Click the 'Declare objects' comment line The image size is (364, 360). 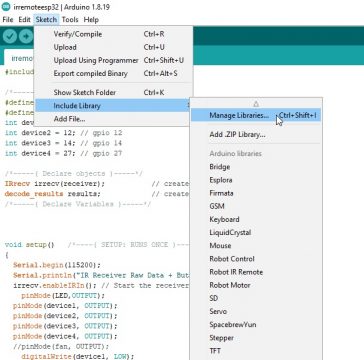(74, 174)
